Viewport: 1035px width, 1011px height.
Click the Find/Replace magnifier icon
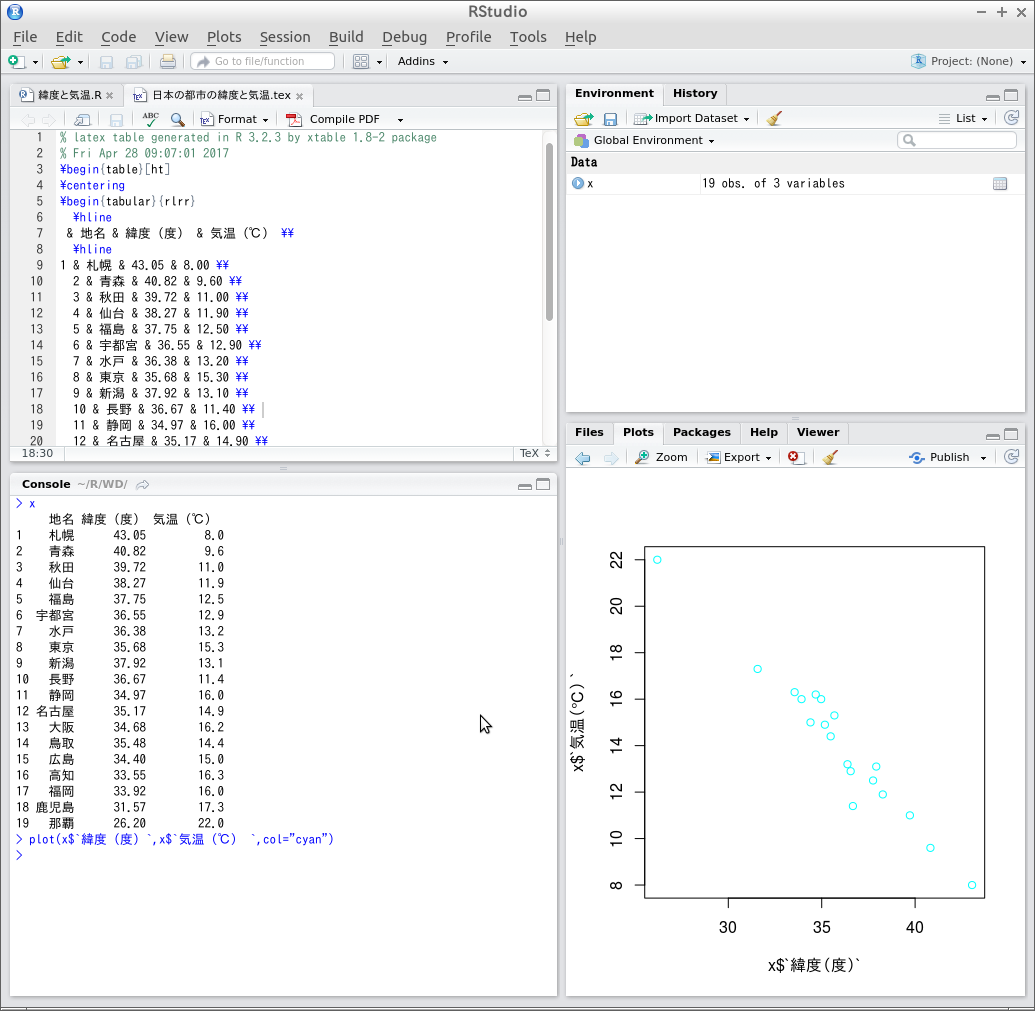coord(178,119)
